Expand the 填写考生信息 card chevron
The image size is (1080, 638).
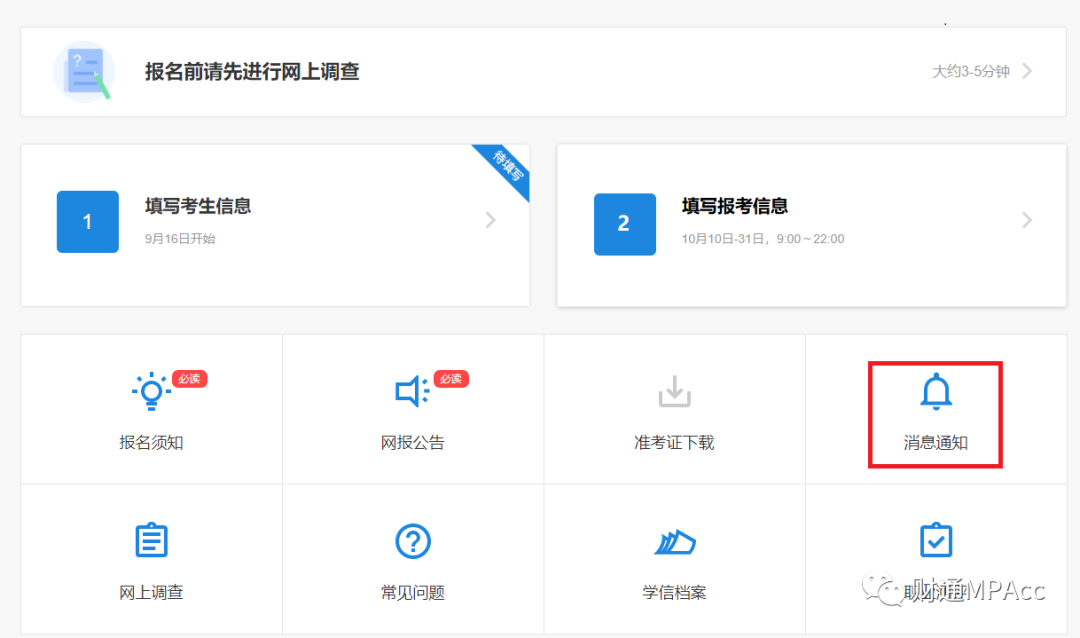[490, 220]
